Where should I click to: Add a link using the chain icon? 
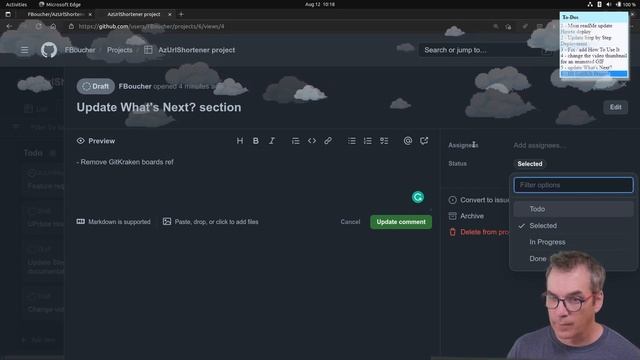pyautogui.click(x=328, y=141)
